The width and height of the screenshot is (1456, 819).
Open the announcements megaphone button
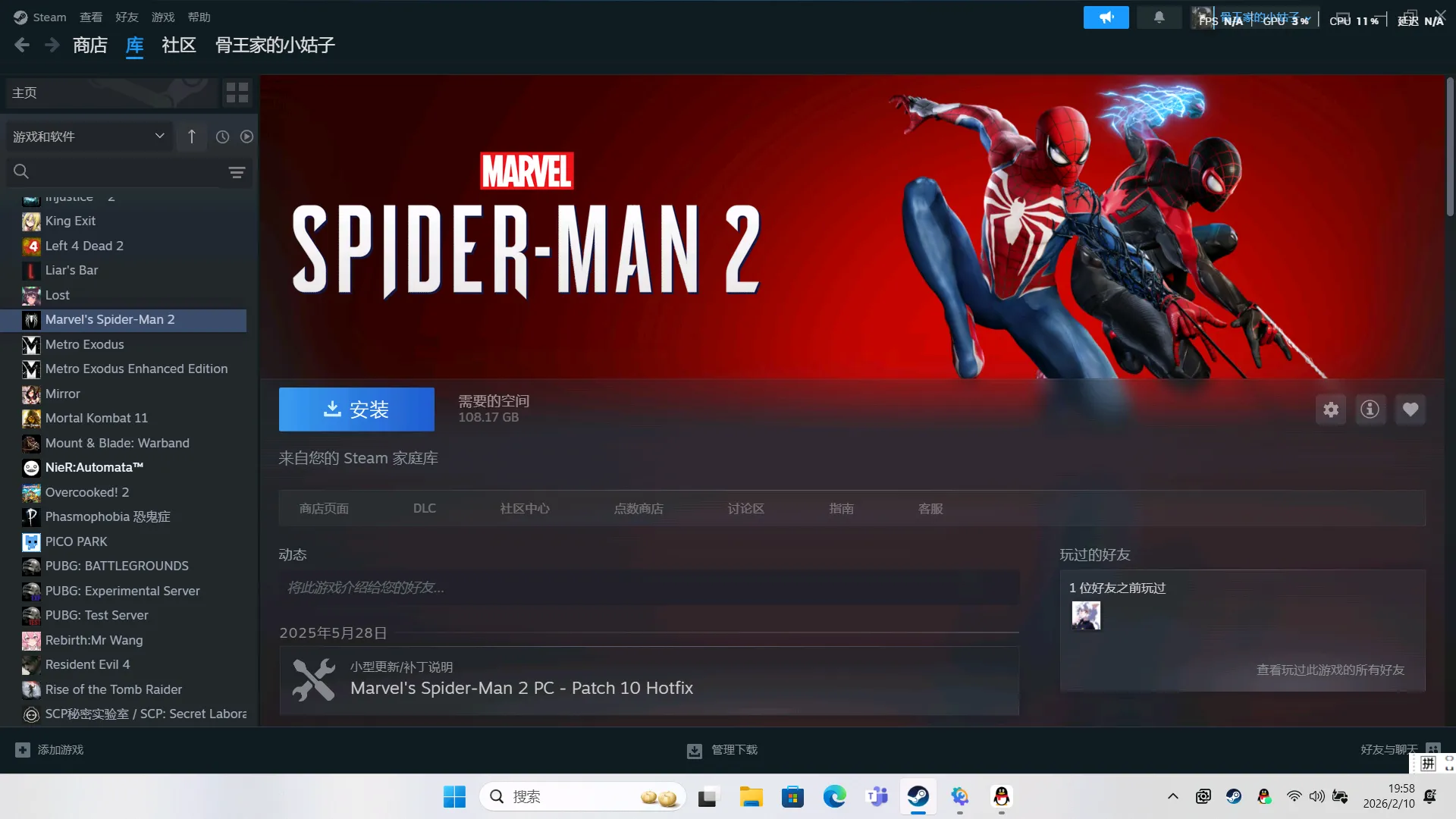[1106, 17]
